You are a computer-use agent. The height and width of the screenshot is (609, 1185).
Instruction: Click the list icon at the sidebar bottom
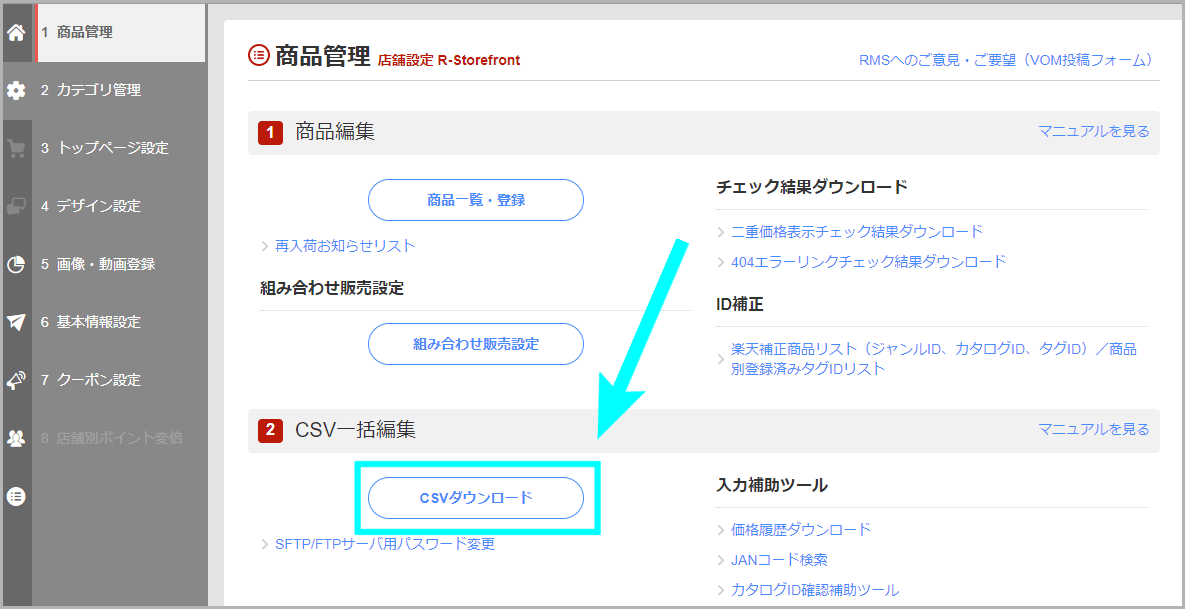tap(16, 496)
